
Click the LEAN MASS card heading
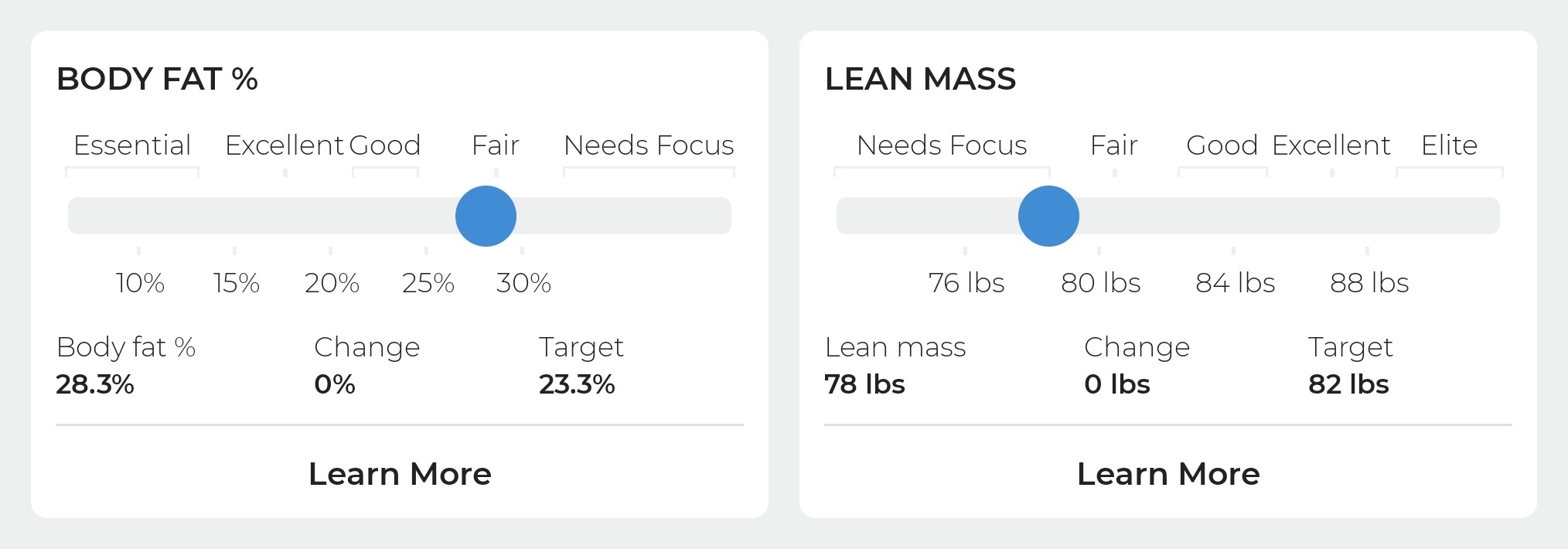point(920,79)
